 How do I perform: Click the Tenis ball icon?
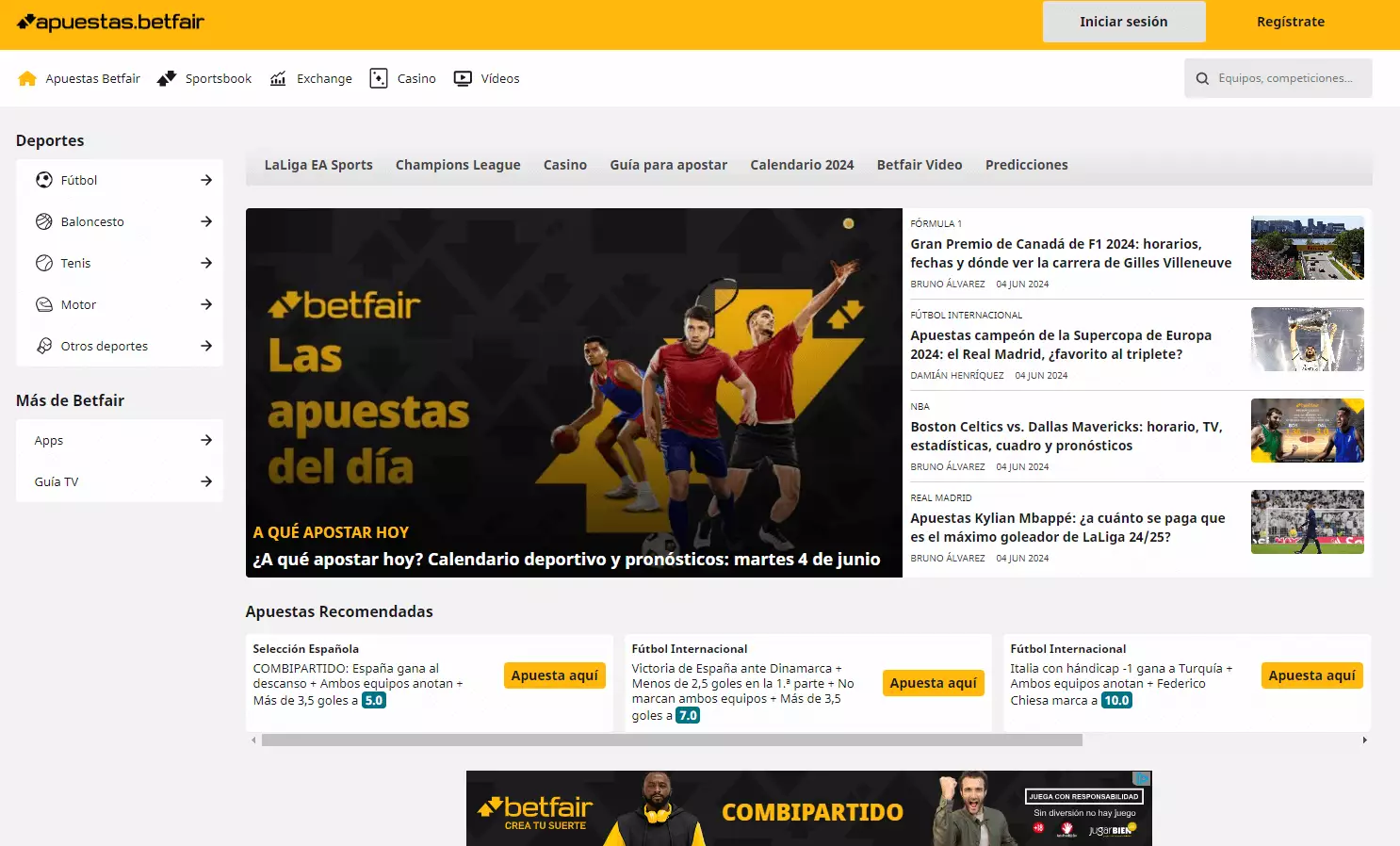click(x=44, y=263)
